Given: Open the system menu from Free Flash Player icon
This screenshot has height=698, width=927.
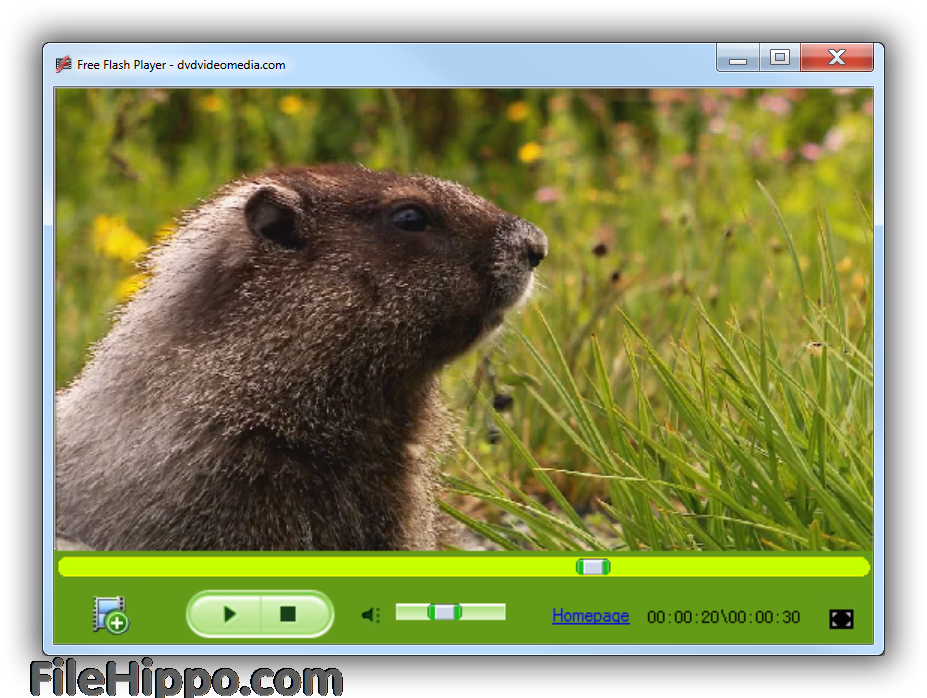Looking at the screenshot, I should [63, 65].
